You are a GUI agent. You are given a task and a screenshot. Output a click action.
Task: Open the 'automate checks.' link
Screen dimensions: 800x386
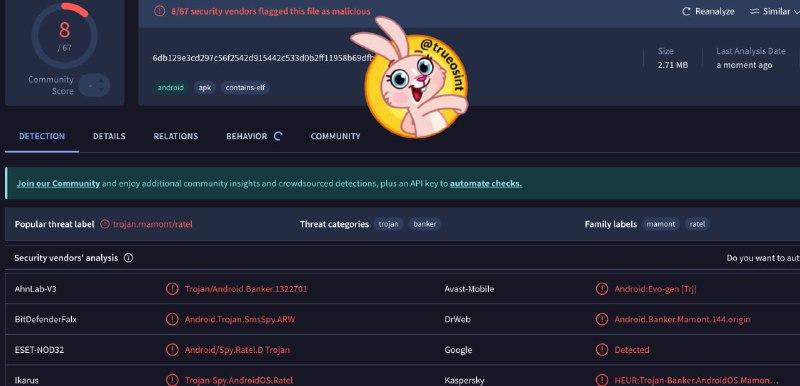[x=486, y=184]
